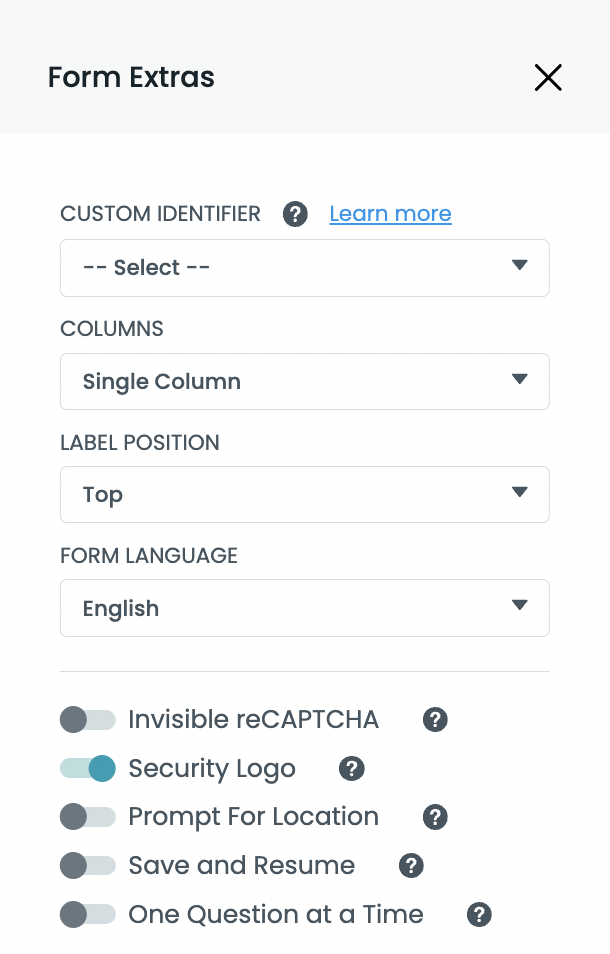The height and width of the screenshot is (954, 610).
Task: Toggle One Question at a Time on
Action: [88, 915]
